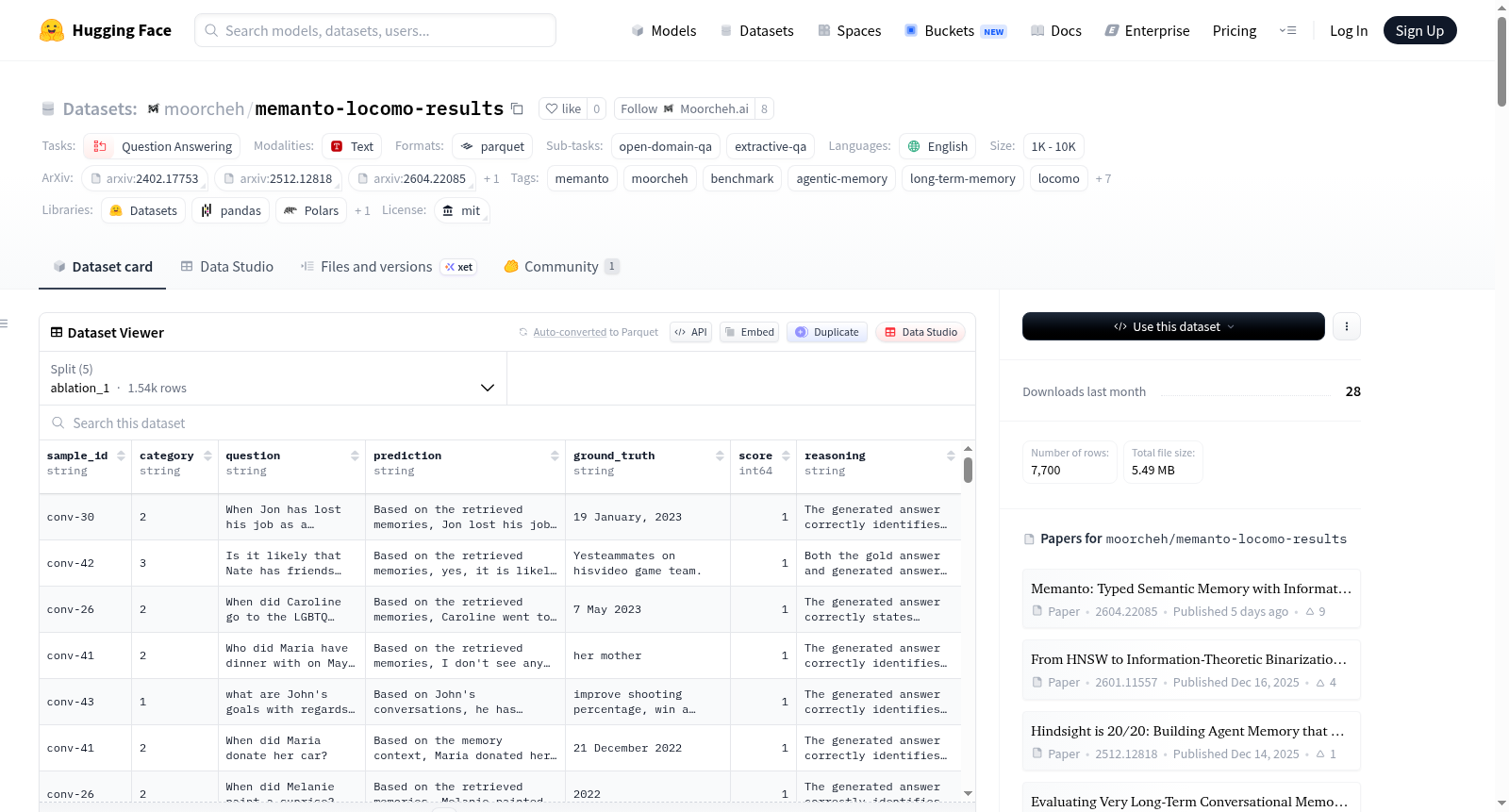The height and width of the screenshot is (812, 1509).
Task: Click the table vertical scrollbar thumb
Action: pos(968,470)
